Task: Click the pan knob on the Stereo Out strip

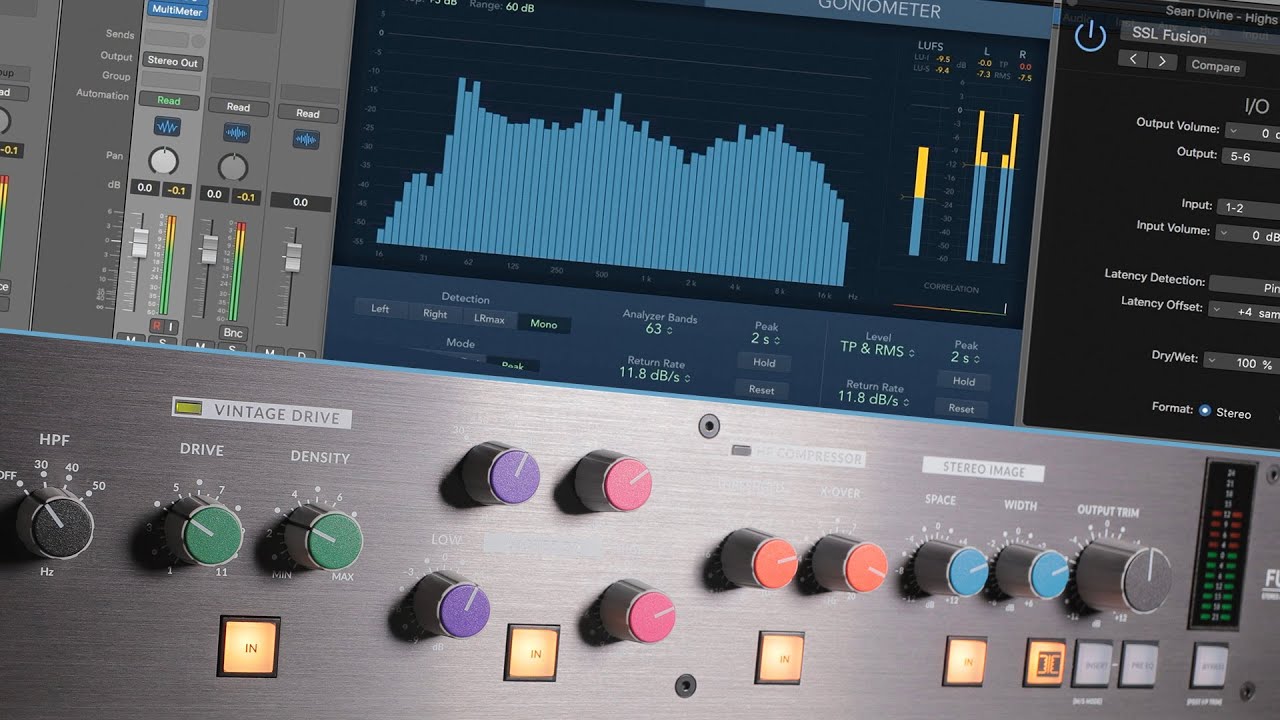Action: (163, 160)
